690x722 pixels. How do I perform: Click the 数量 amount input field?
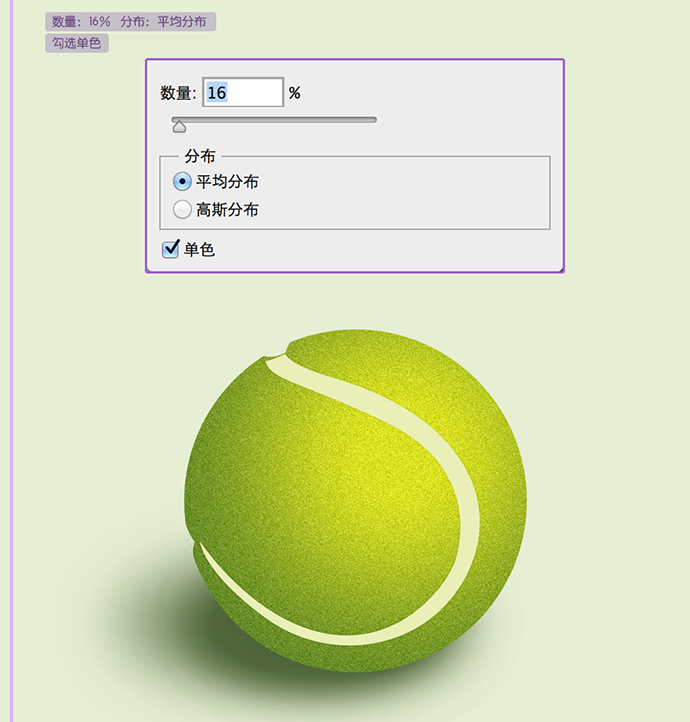pos(243,92)
